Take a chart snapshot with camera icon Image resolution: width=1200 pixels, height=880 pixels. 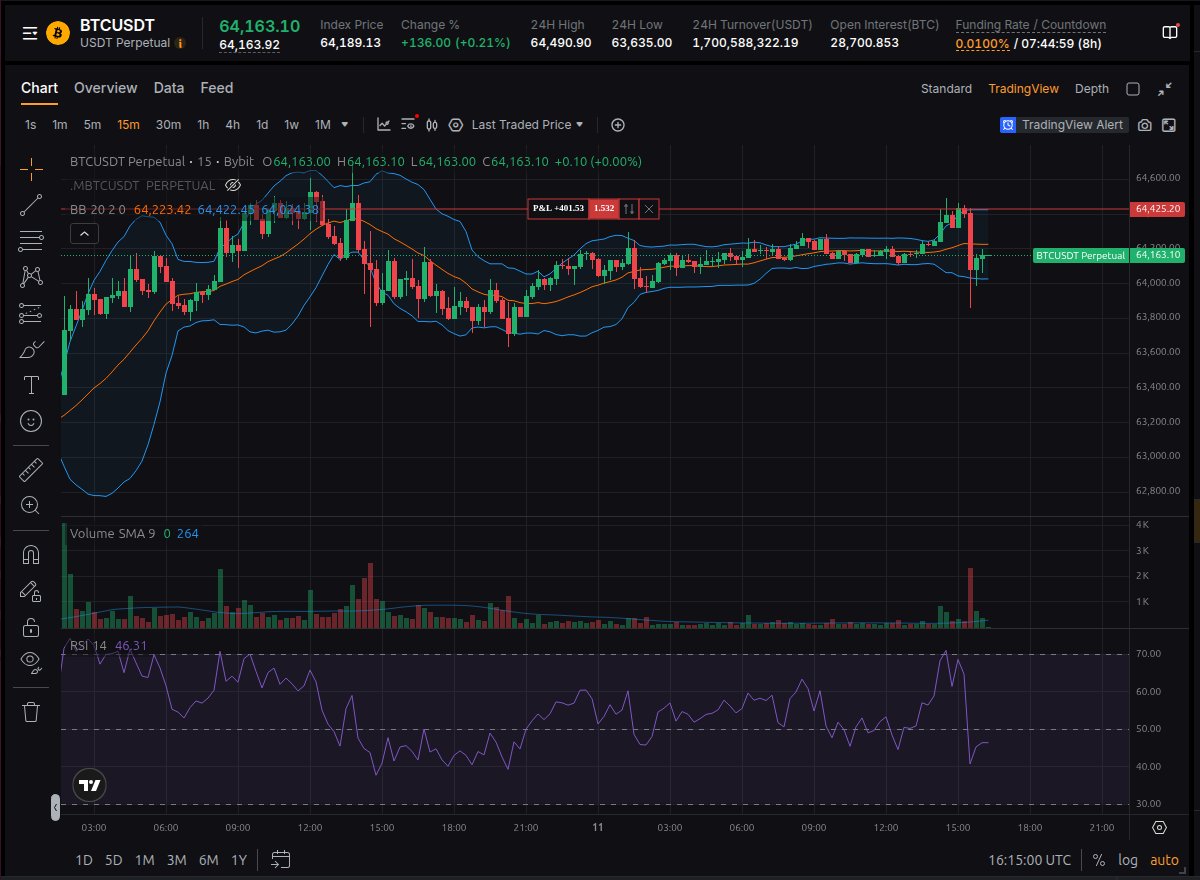pyautogui.click(x=1145, y=125)
